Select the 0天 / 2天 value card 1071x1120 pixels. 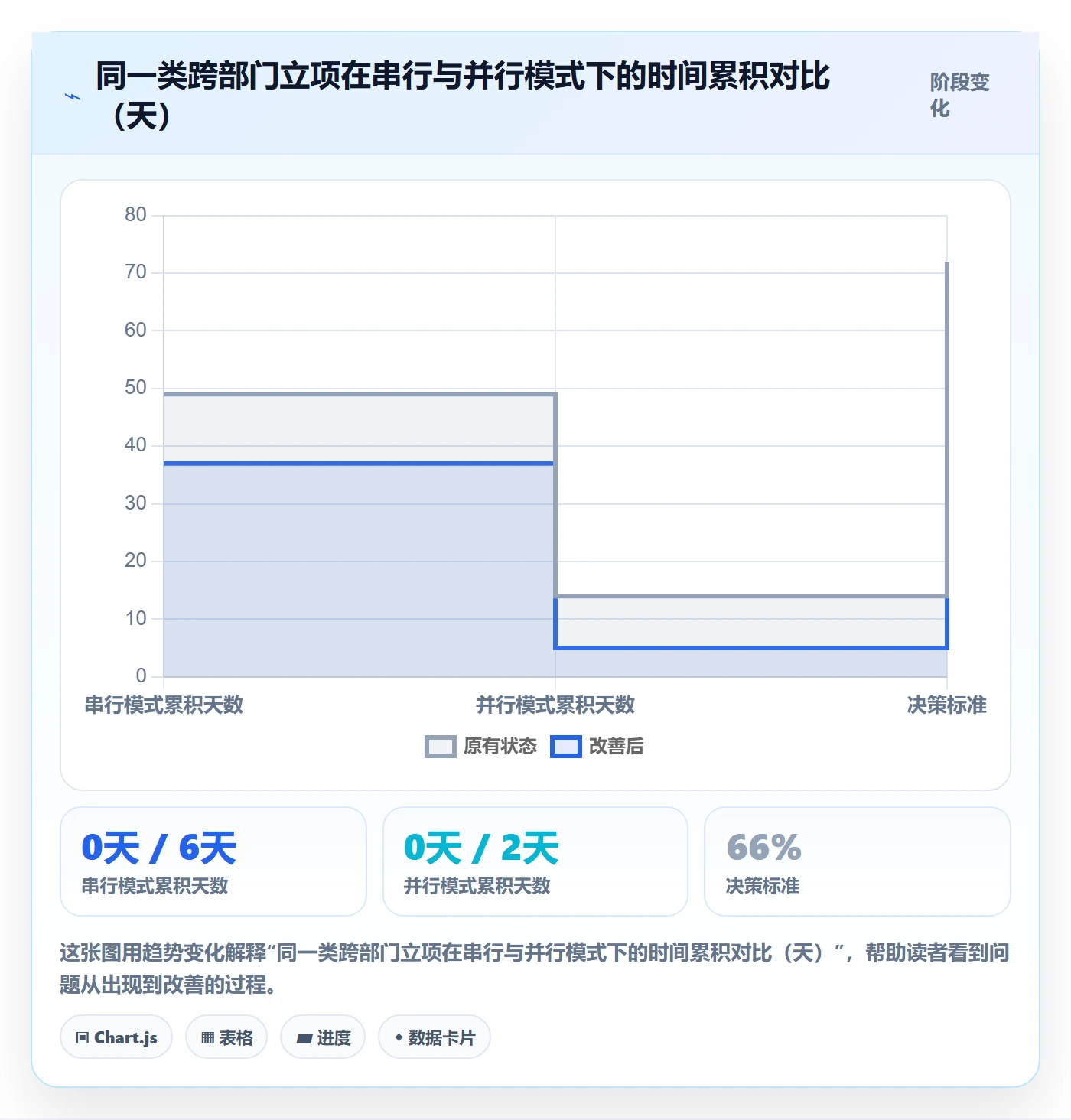pos(535,861)
